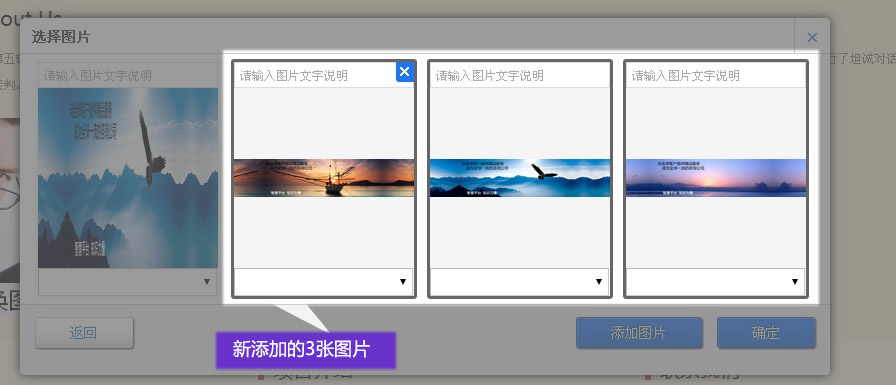
Task: Click the 选择图片 dialog title
Action: pos(61,37)
